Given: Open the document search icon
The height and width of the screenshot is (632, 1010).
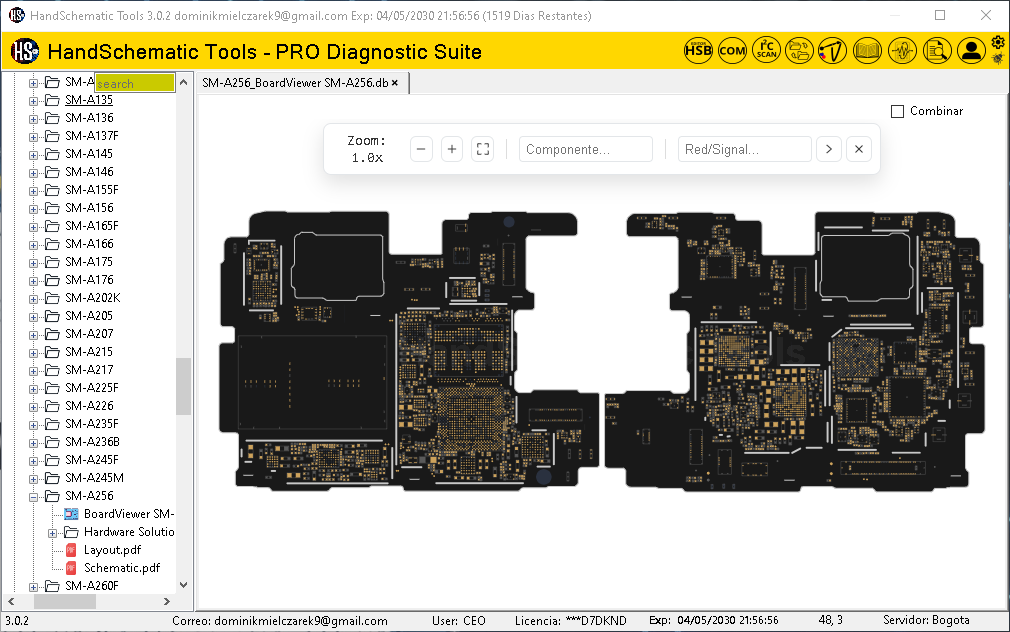Looking at the screenshot, I should pos(937,50).
